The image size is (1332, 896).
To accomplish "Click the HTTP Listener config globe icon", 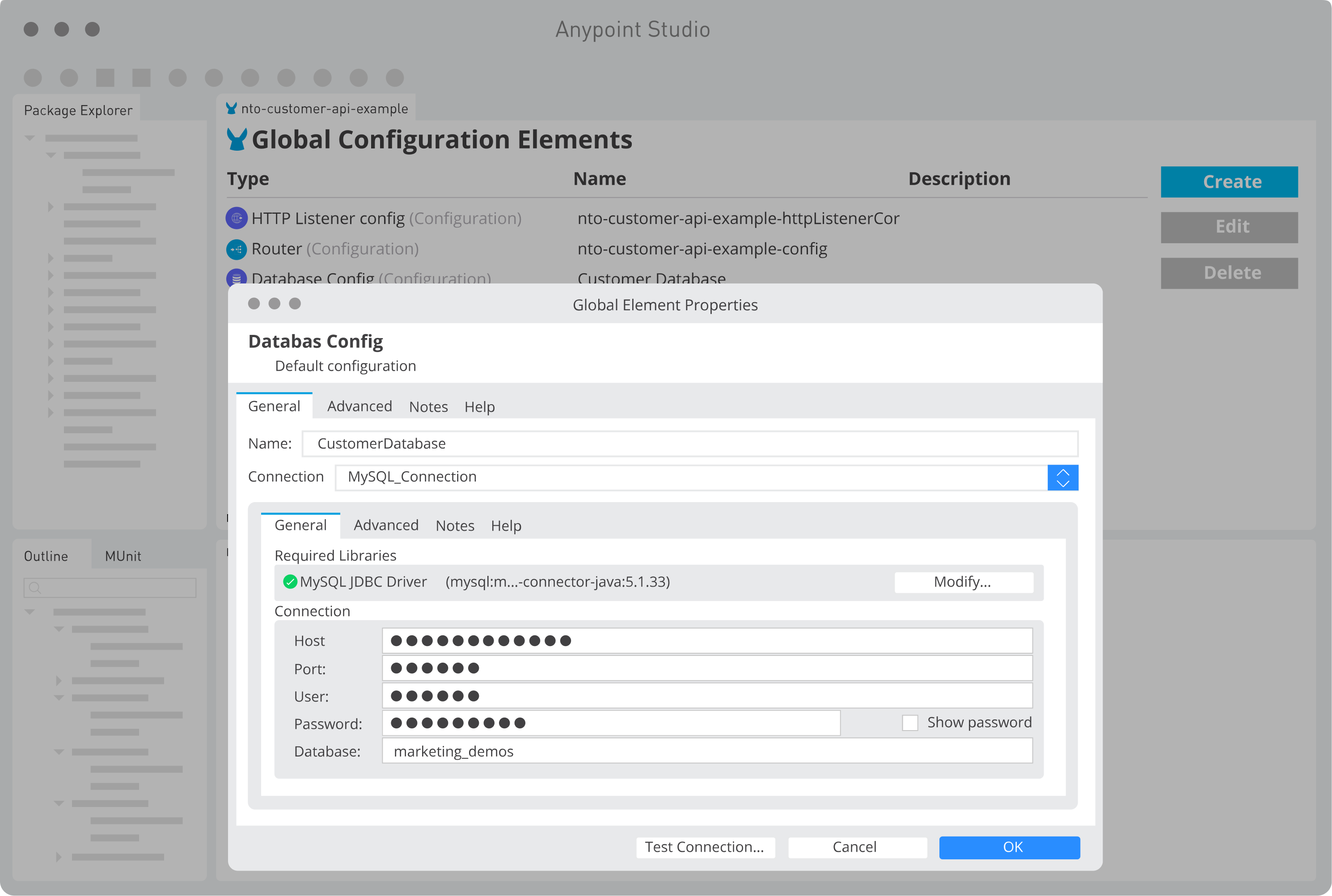I will (236, 218).
